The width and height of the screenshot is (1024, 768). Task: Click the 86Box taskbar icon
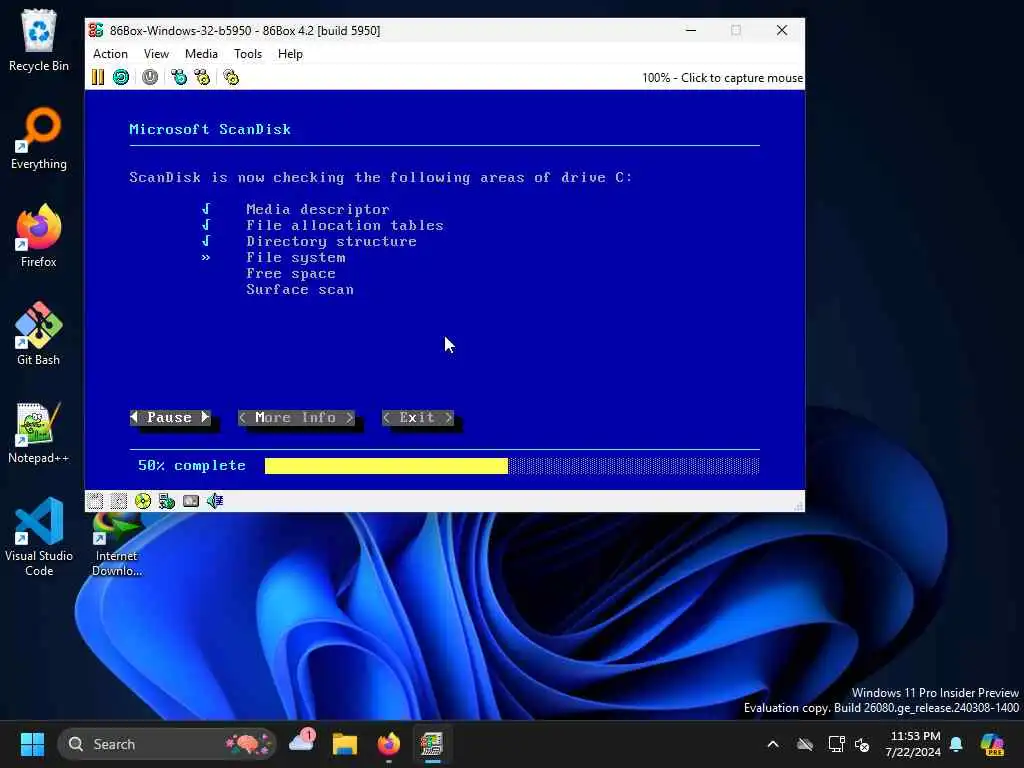pyautogui.click(x=432, y=744)
